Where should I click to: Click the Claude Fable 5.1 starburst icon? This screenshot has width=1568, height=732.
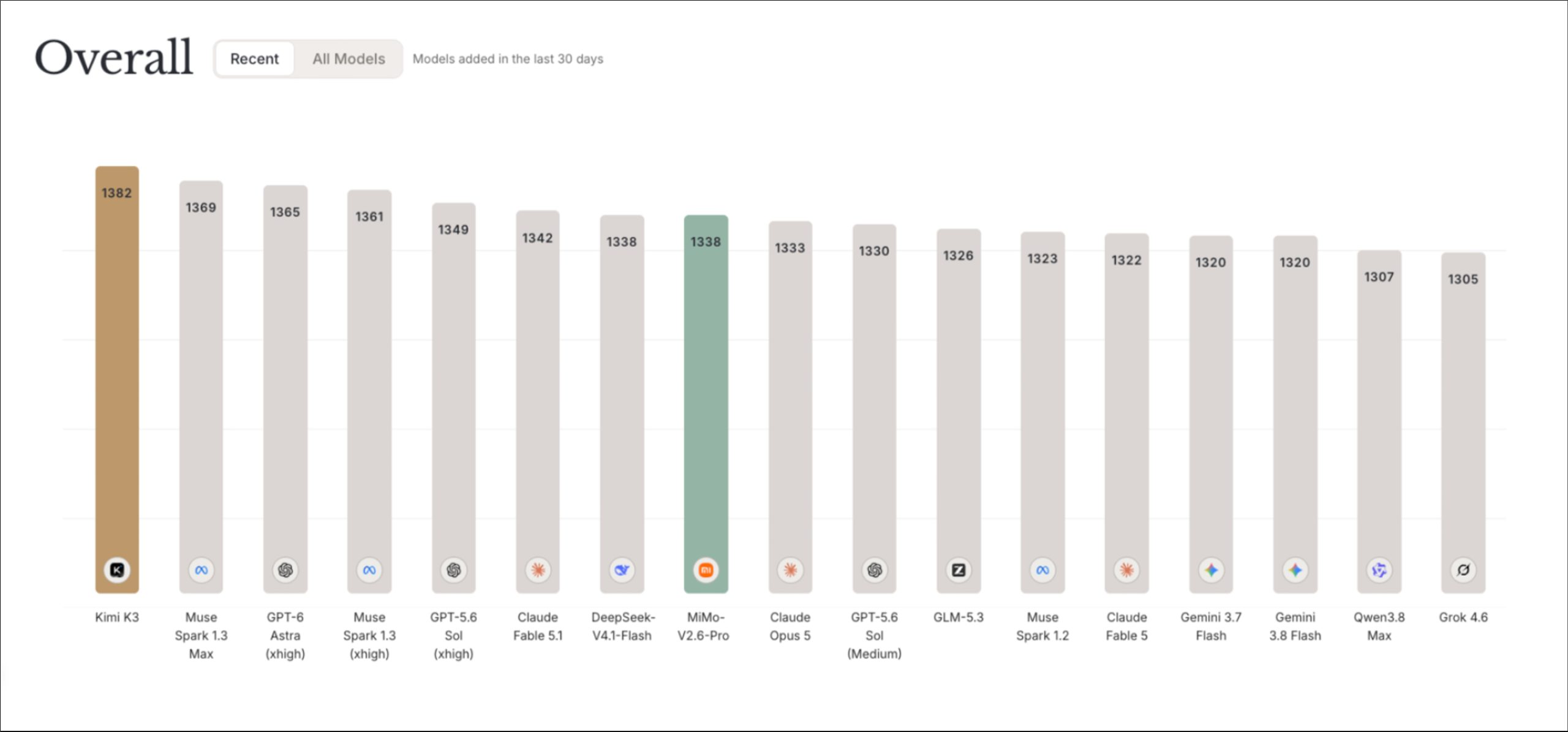(x=538, y=570)
